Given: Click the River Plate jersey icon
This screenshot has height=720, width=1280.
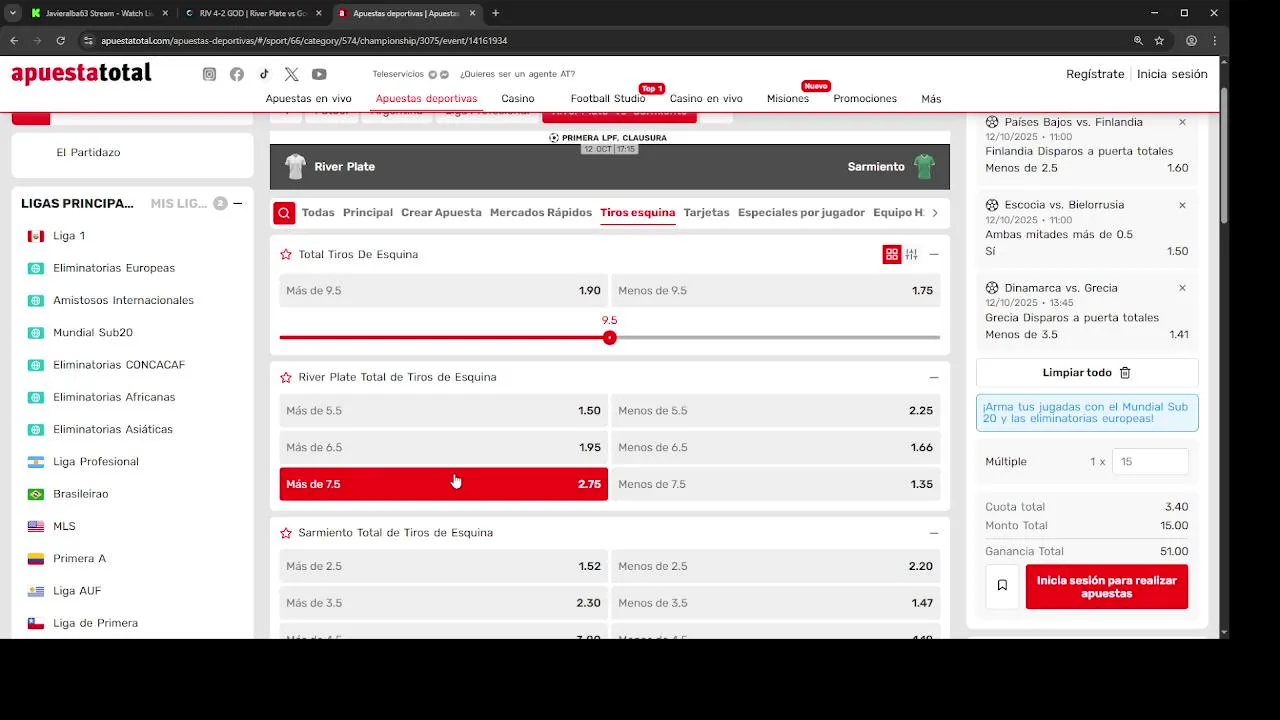Looking at the screenshot, I should [295, 167].
